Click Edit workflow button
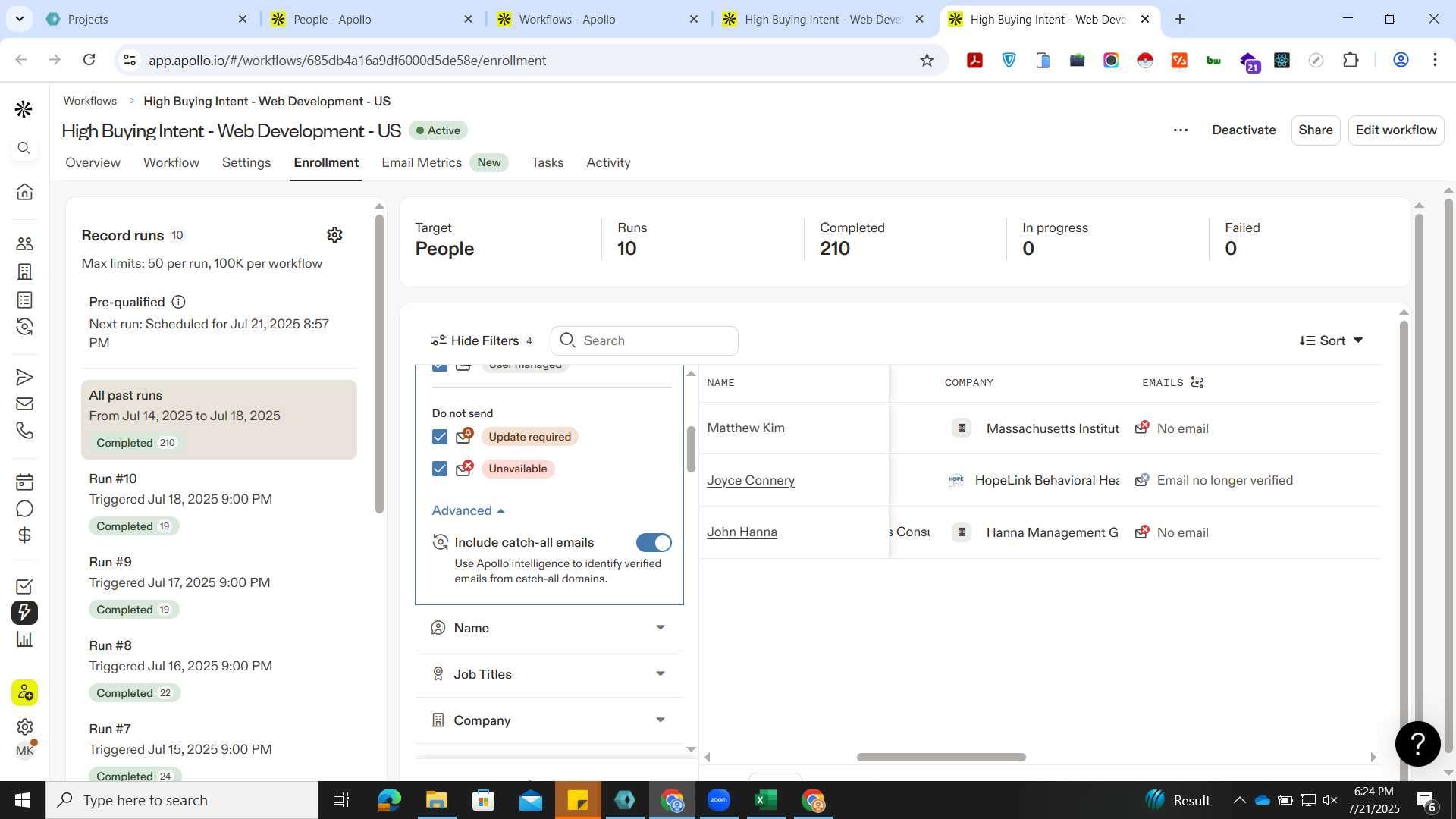 1396,130
